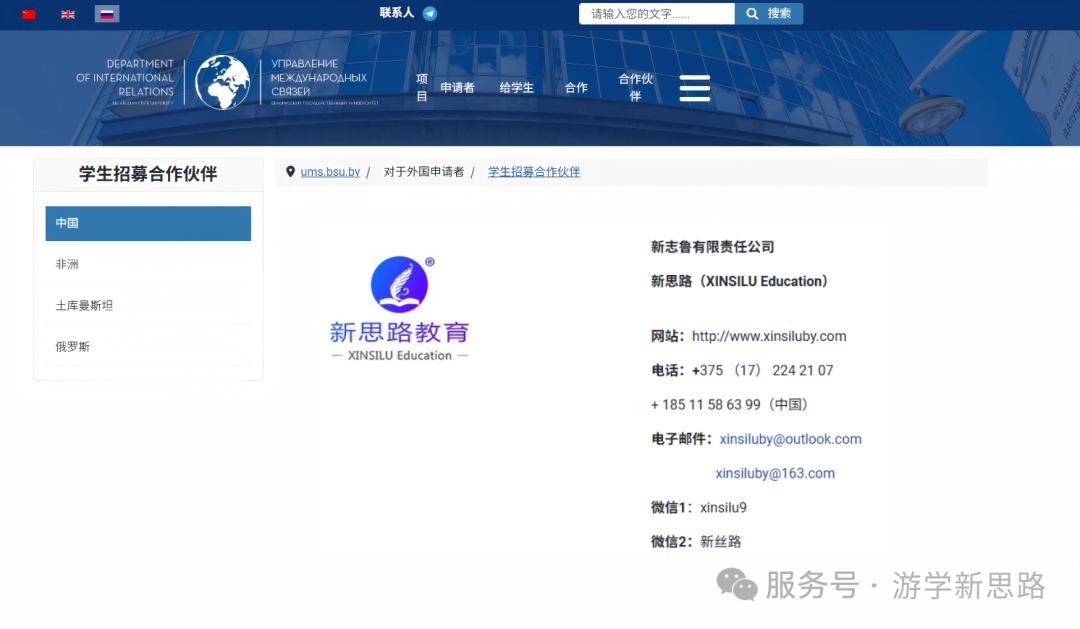Open the Telegram contact icon

[430, 14]
